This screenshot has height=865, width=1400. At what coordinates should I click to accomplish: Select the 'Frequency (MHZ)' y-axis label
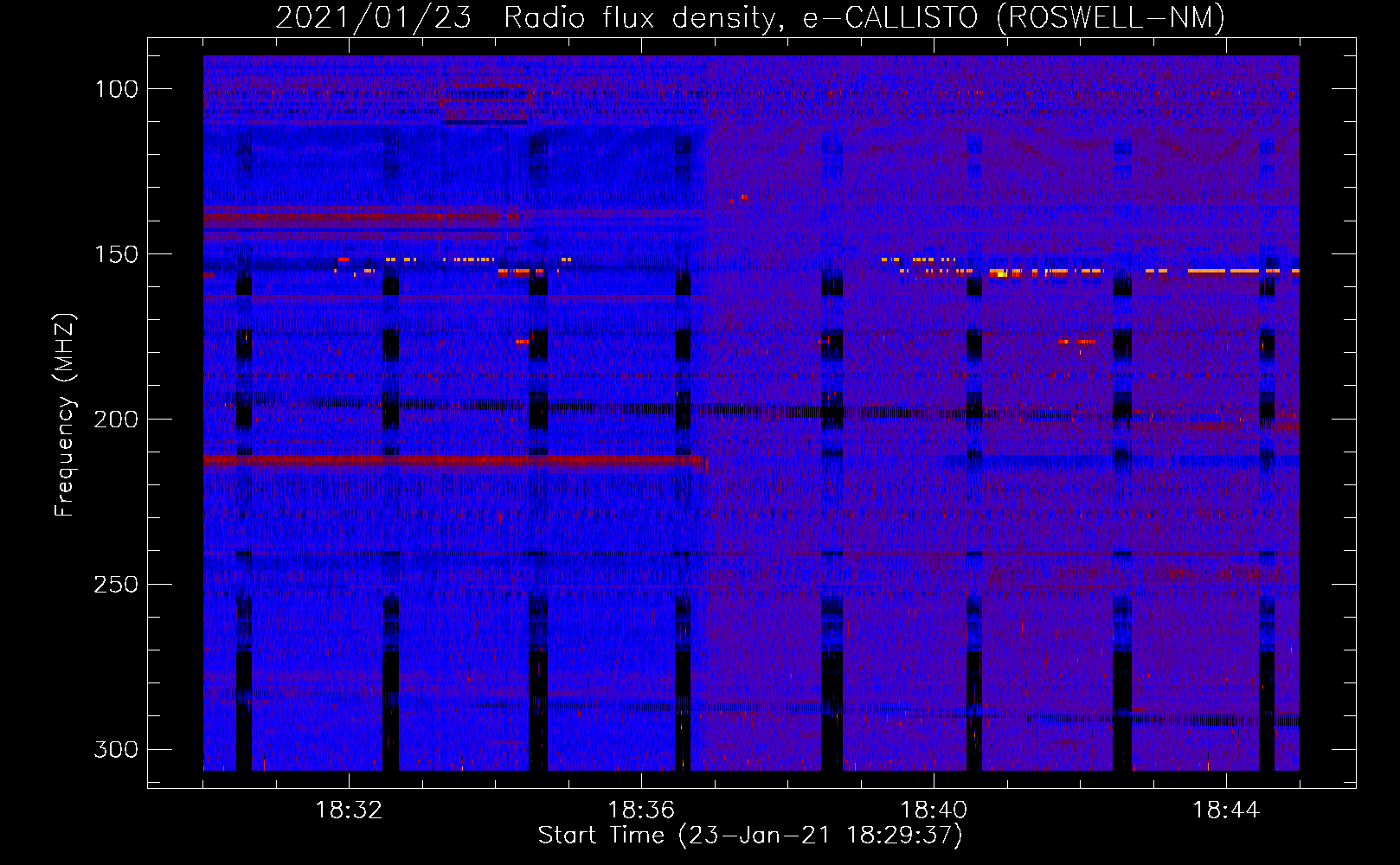pos(65,414)
